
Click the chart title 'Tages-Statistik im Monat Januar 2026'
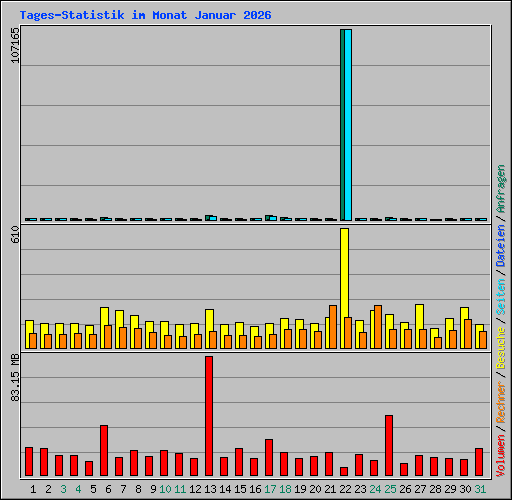pos(145,15)
